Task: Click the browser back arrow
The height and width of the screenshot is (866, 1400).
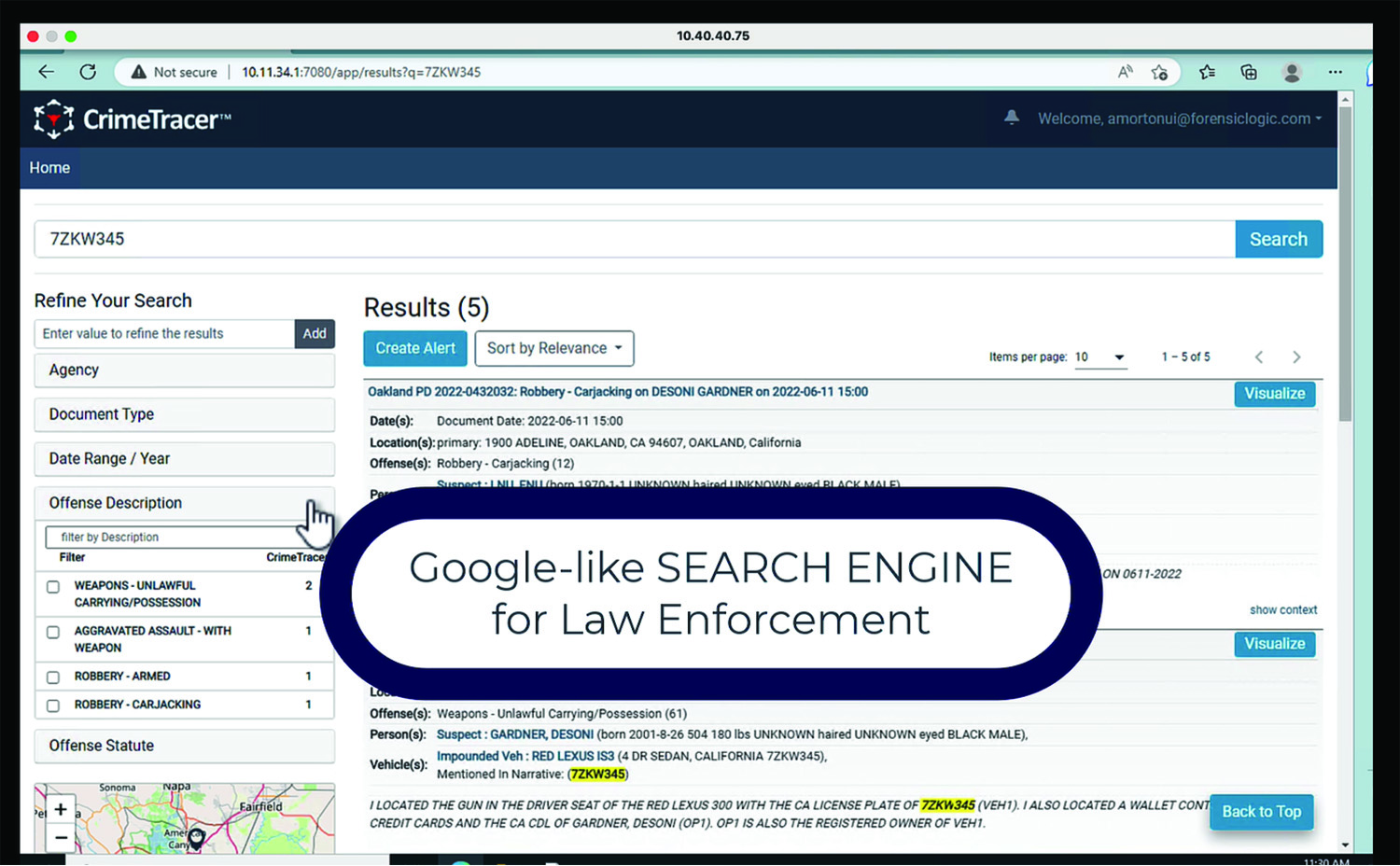Action: (46, 72)
